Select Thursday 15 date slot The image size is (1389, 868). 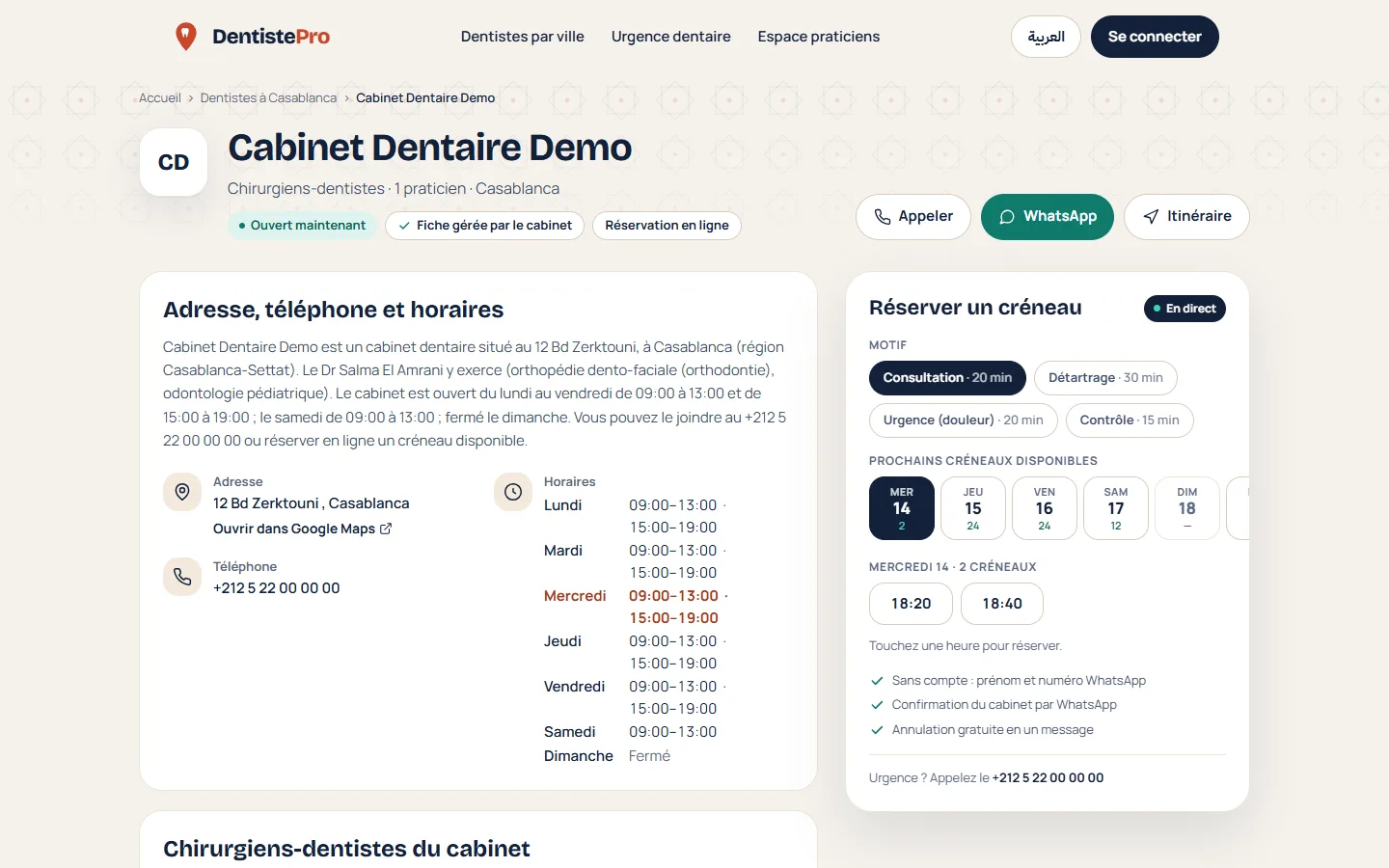[973, 508]
